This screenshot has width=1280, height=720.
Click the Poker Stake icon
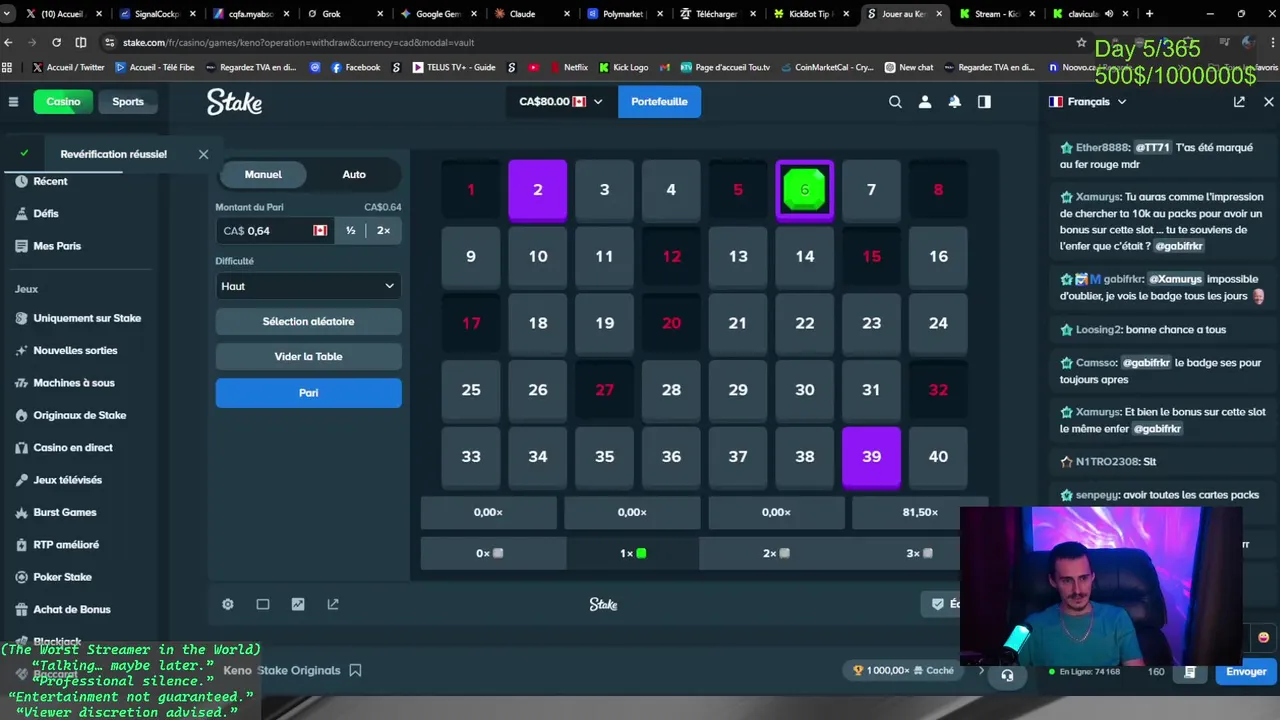pos(21,577)
